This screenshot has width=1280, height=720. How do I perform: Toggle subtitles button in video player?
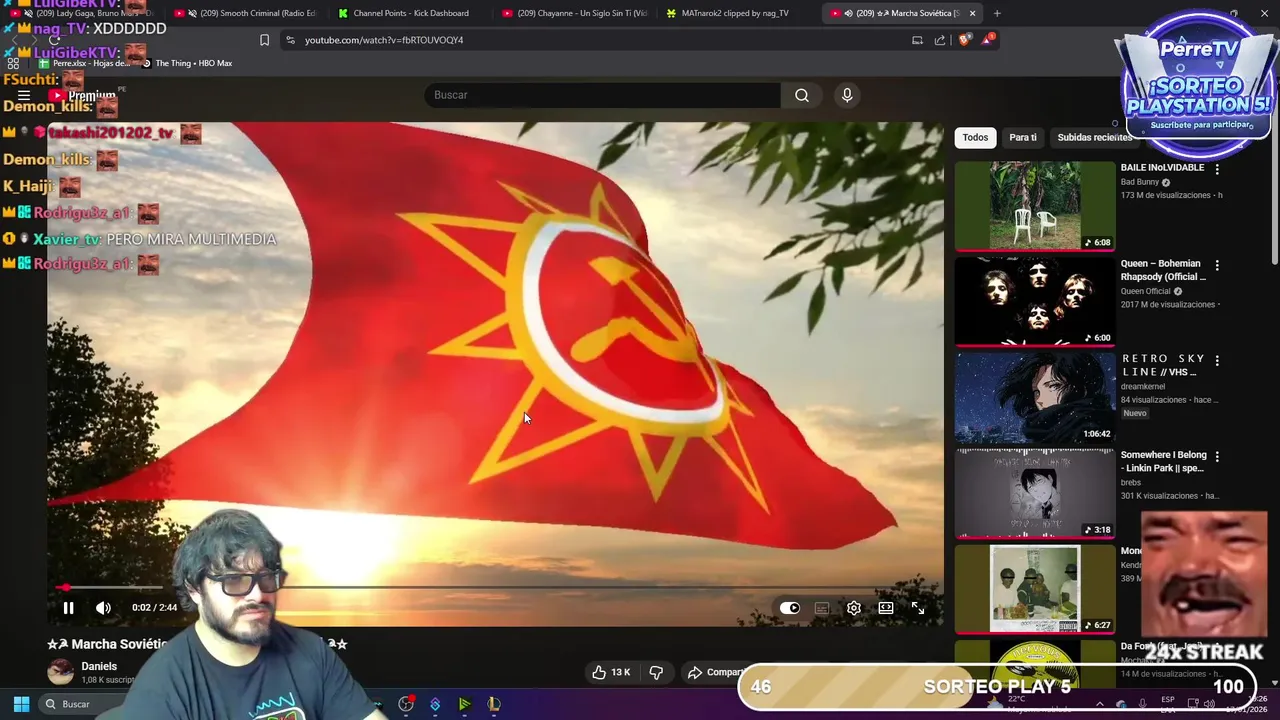[822, 607]
